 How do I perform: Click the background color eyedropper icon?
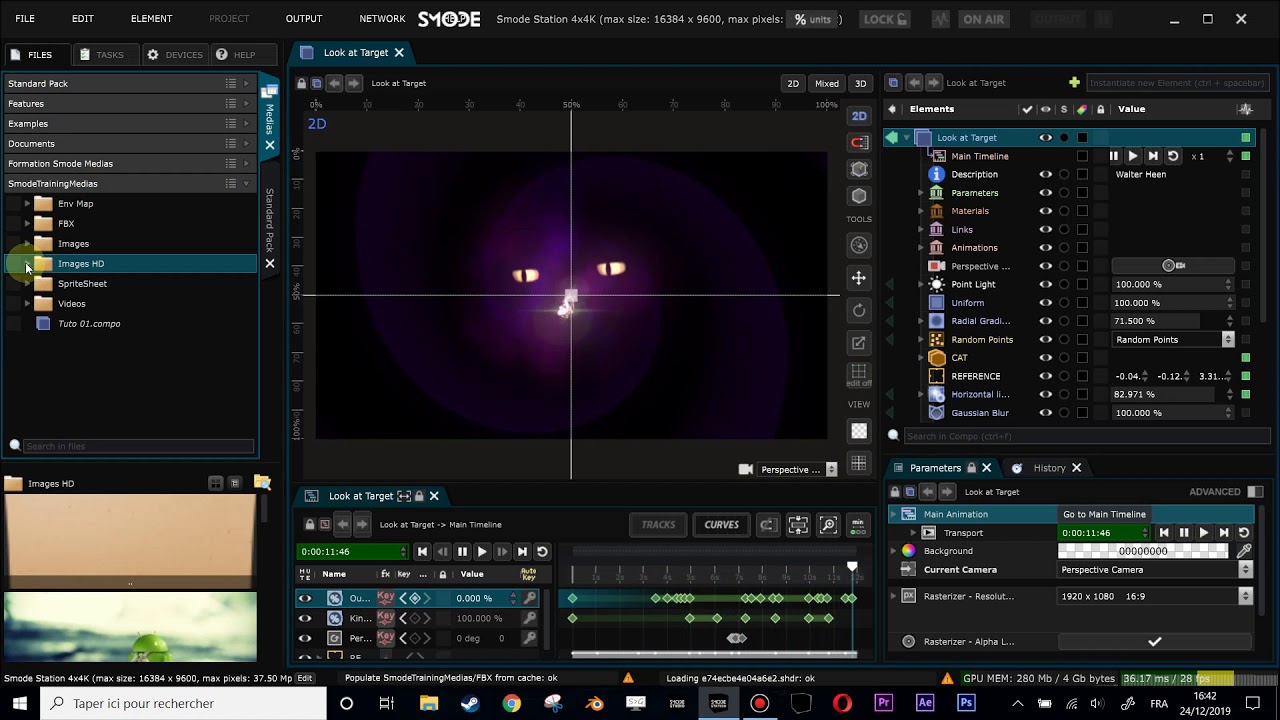coord(1244,551)
